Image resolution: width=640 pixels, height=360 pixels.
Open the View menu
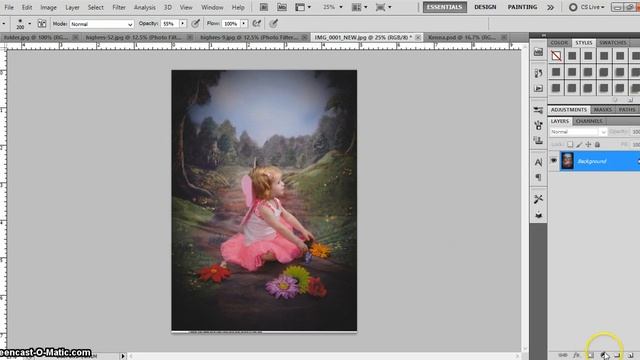tap(186, 7)
